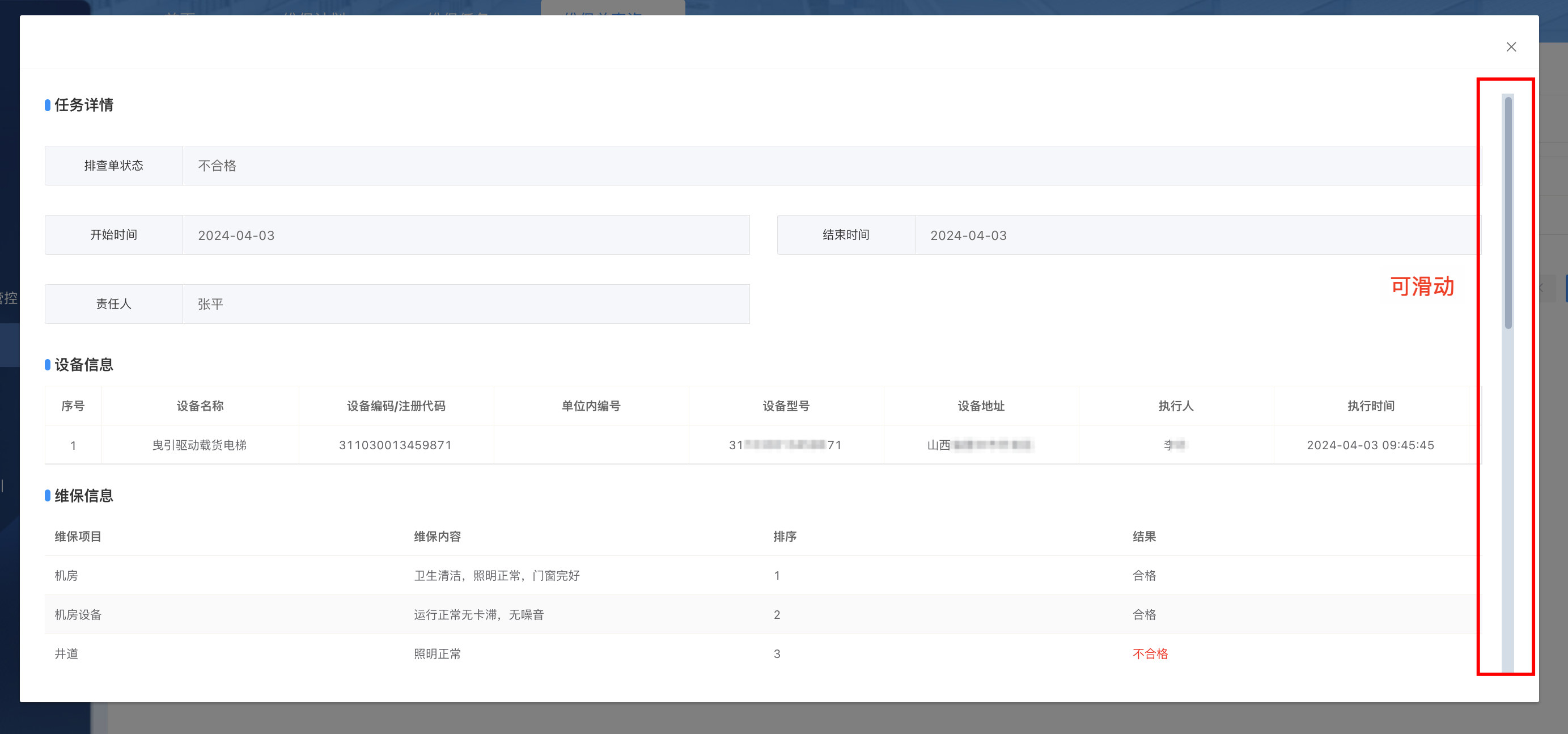Click the 结果 column header
The image size is (1568, 734).
[x=1144, y=537]
